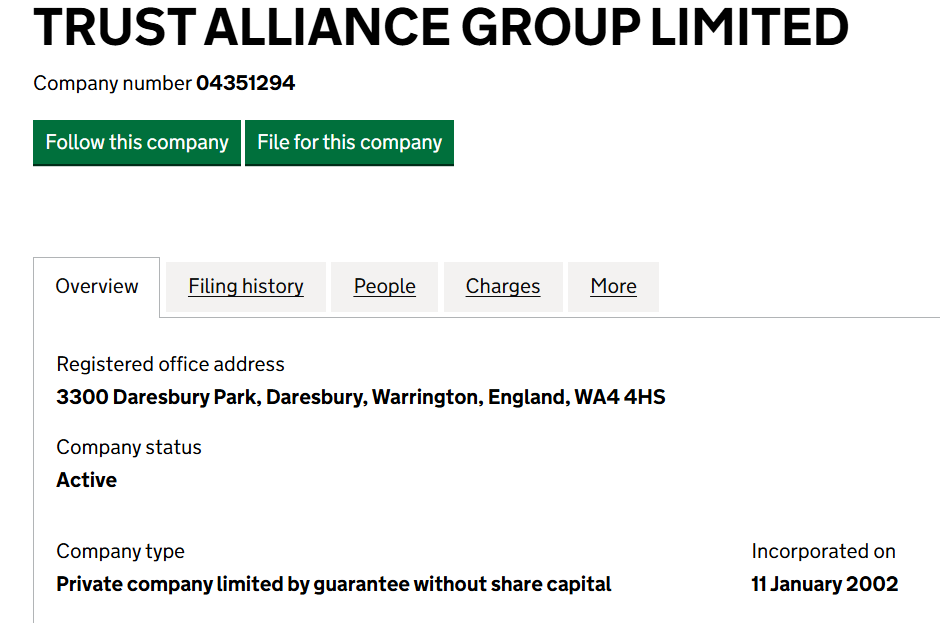Click the word Warrington in the address
The width and height of the screenshot is (940, 623).
coord(425,397)
